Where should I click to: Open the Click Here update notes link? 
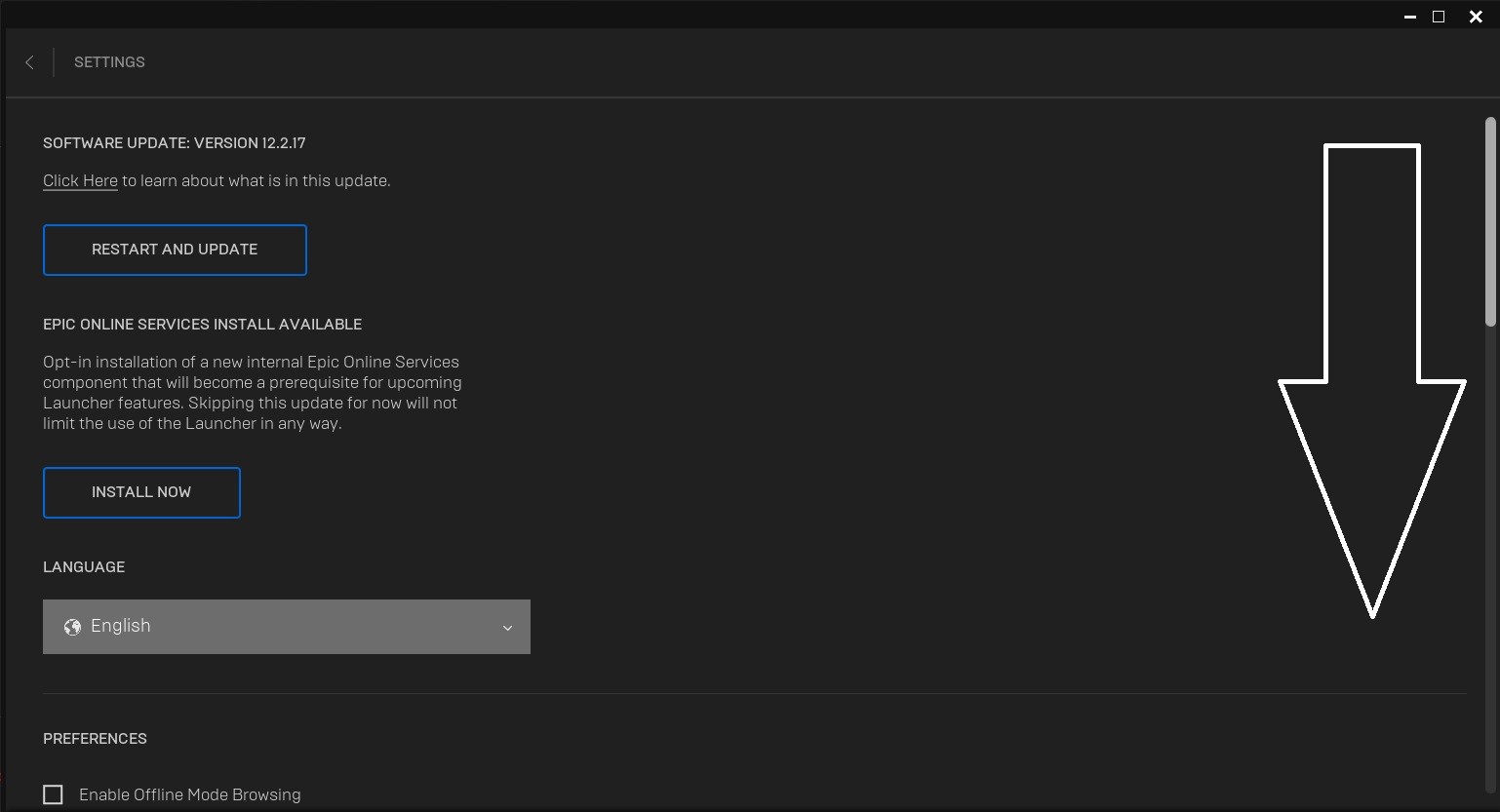tap(80, 180)
